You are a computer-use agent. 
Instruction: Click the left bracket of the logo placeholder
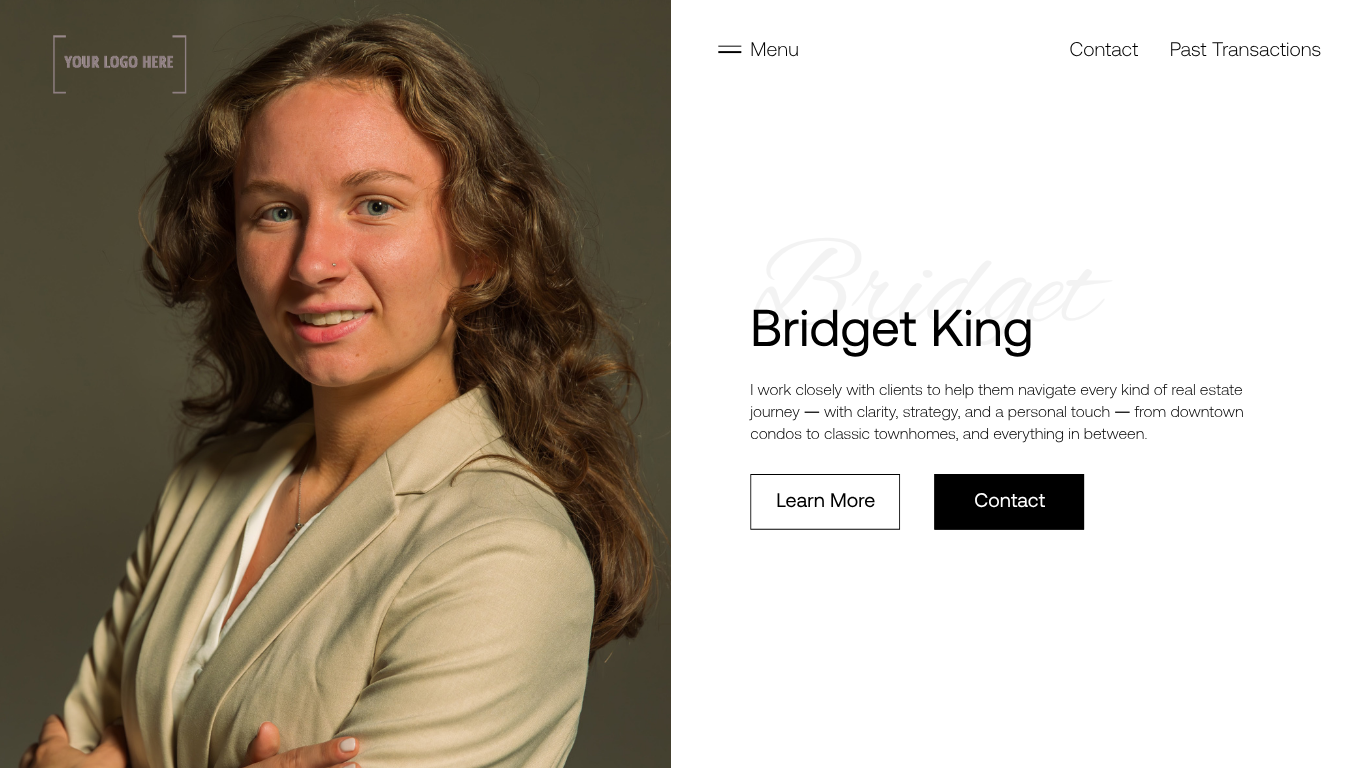(x=59, y=64)
